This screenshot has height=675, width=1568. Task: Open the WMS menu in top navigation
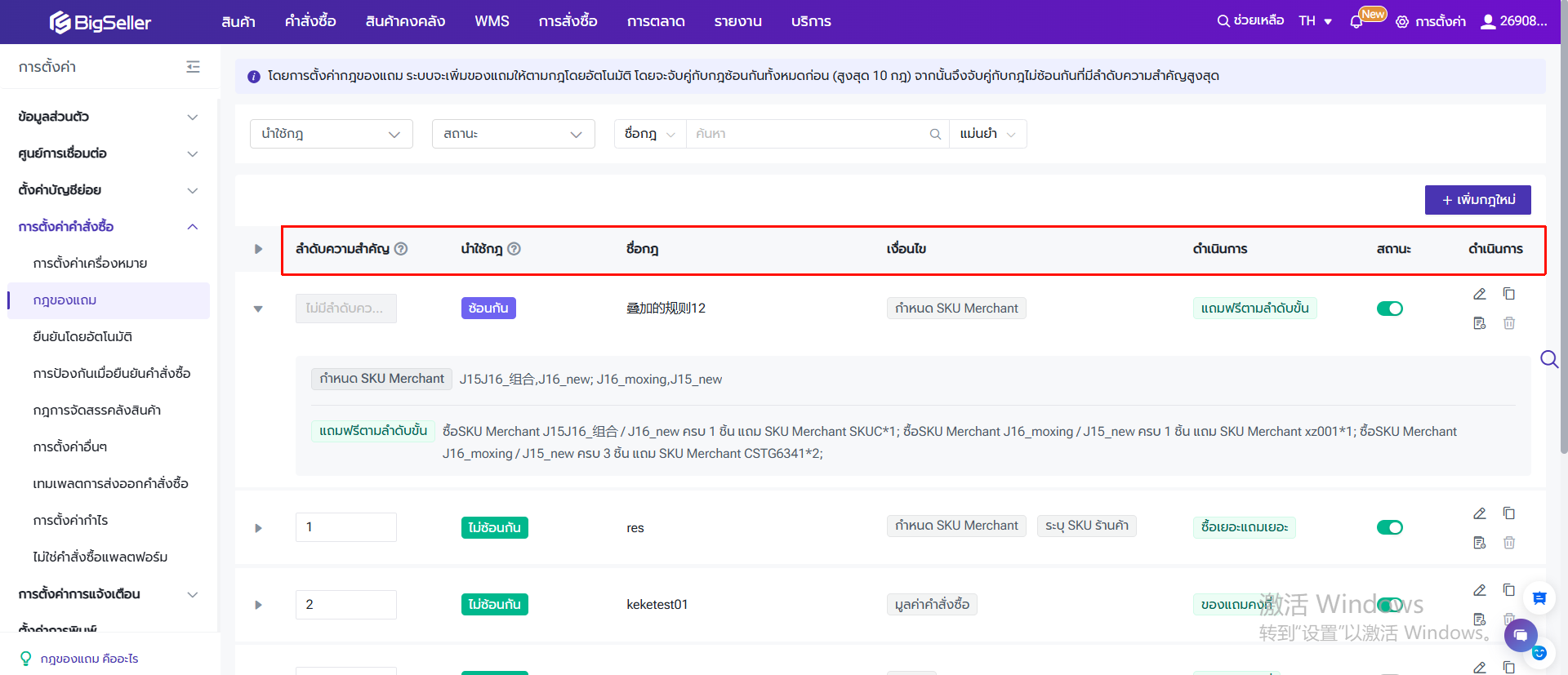[x=492, y=21]
